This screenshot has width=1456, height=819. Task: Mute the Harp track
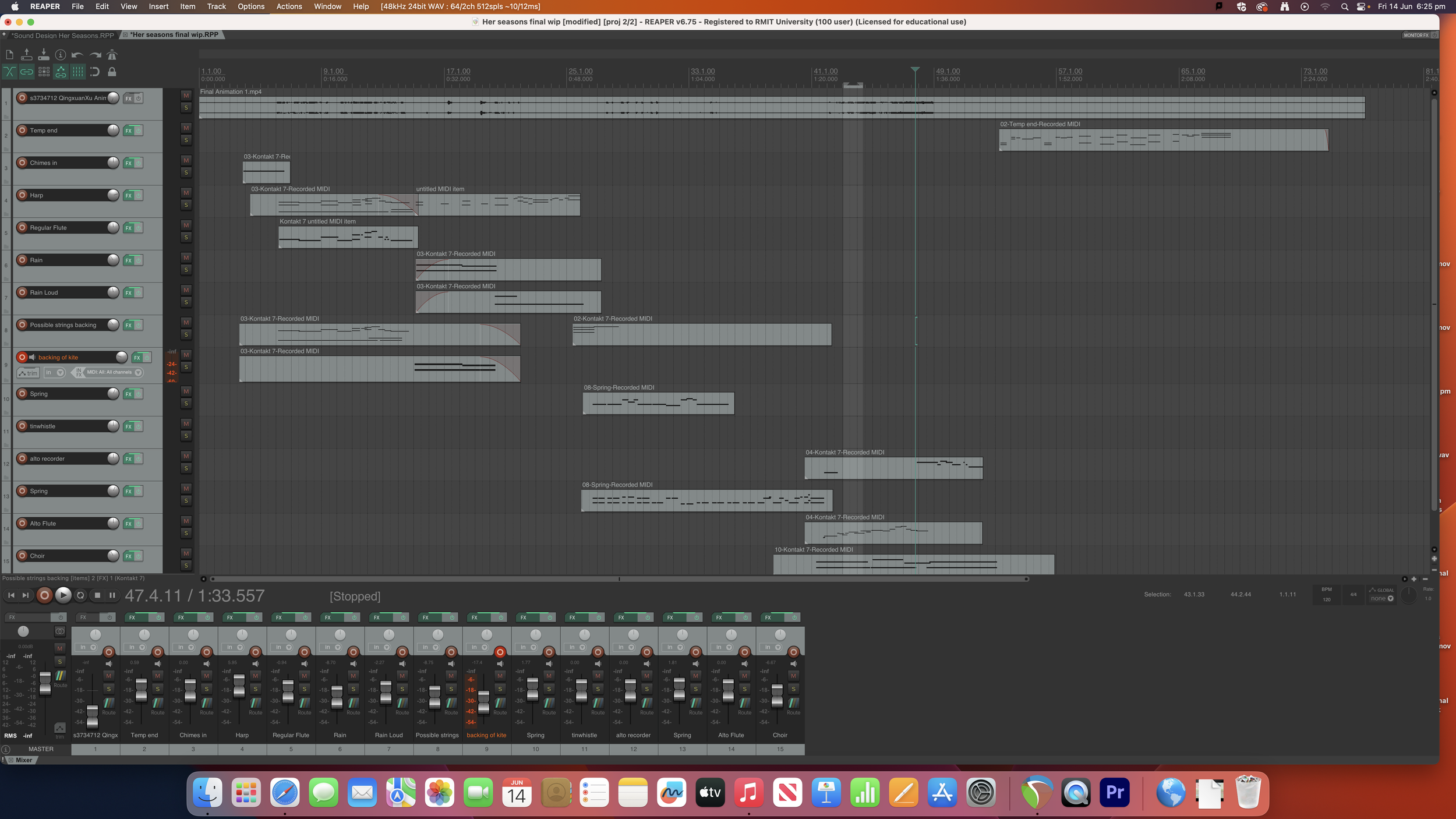(186, 193)
